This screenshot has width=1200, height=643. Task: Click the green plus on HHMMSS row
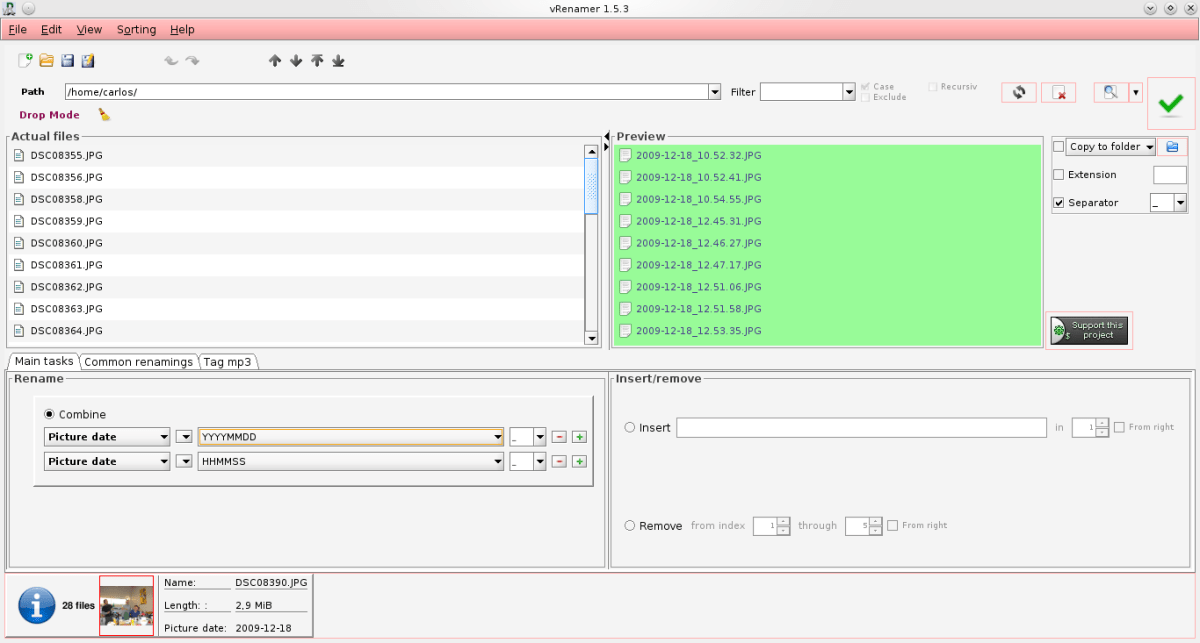(x=579, y=461)
